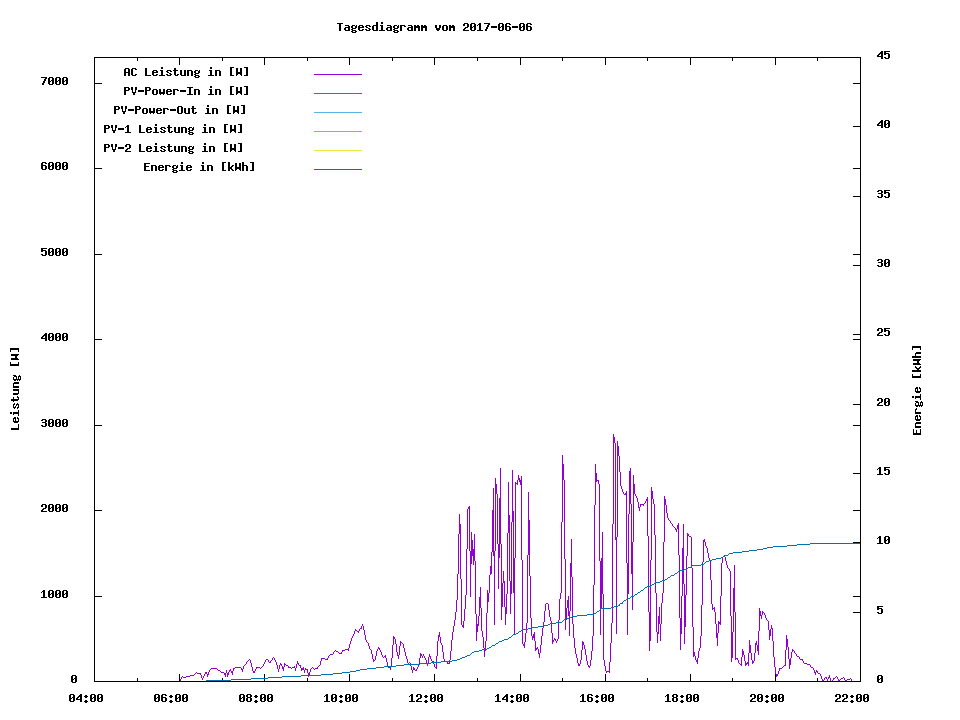Click the 3000 tick label on the left axis
Screen dimensions: 960x720
pyautogui.click(x=55, y=424)
